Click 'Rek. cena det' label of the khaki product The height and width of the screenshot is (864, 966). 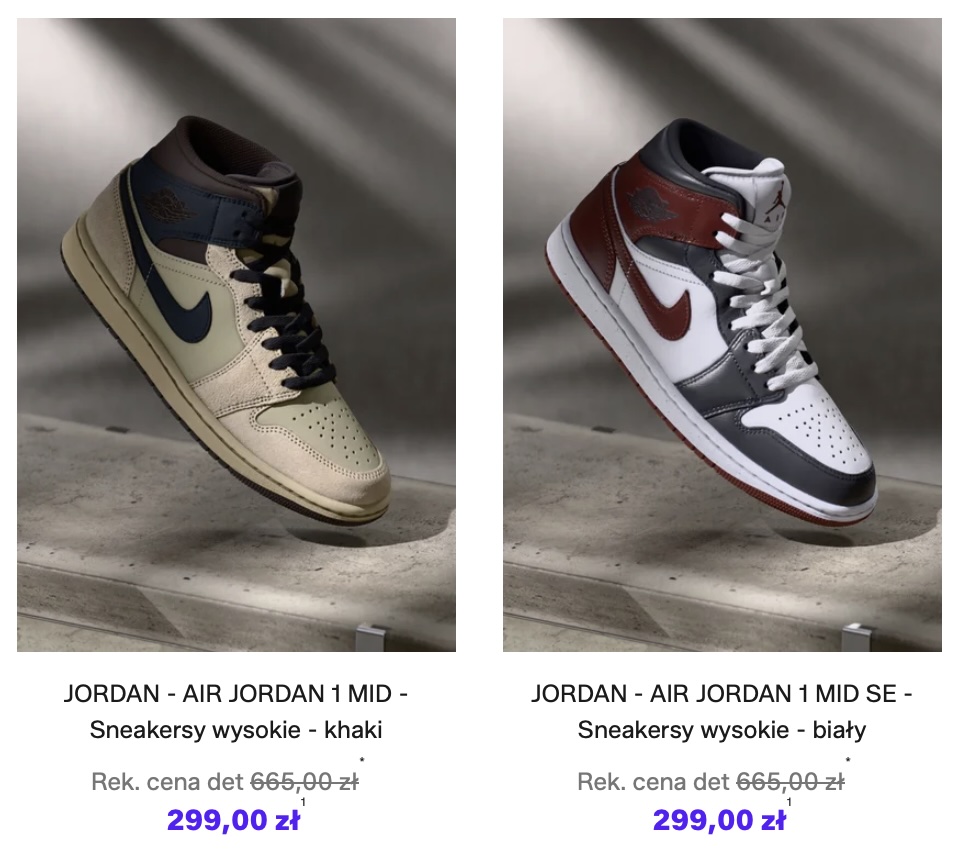coord(168,782)
